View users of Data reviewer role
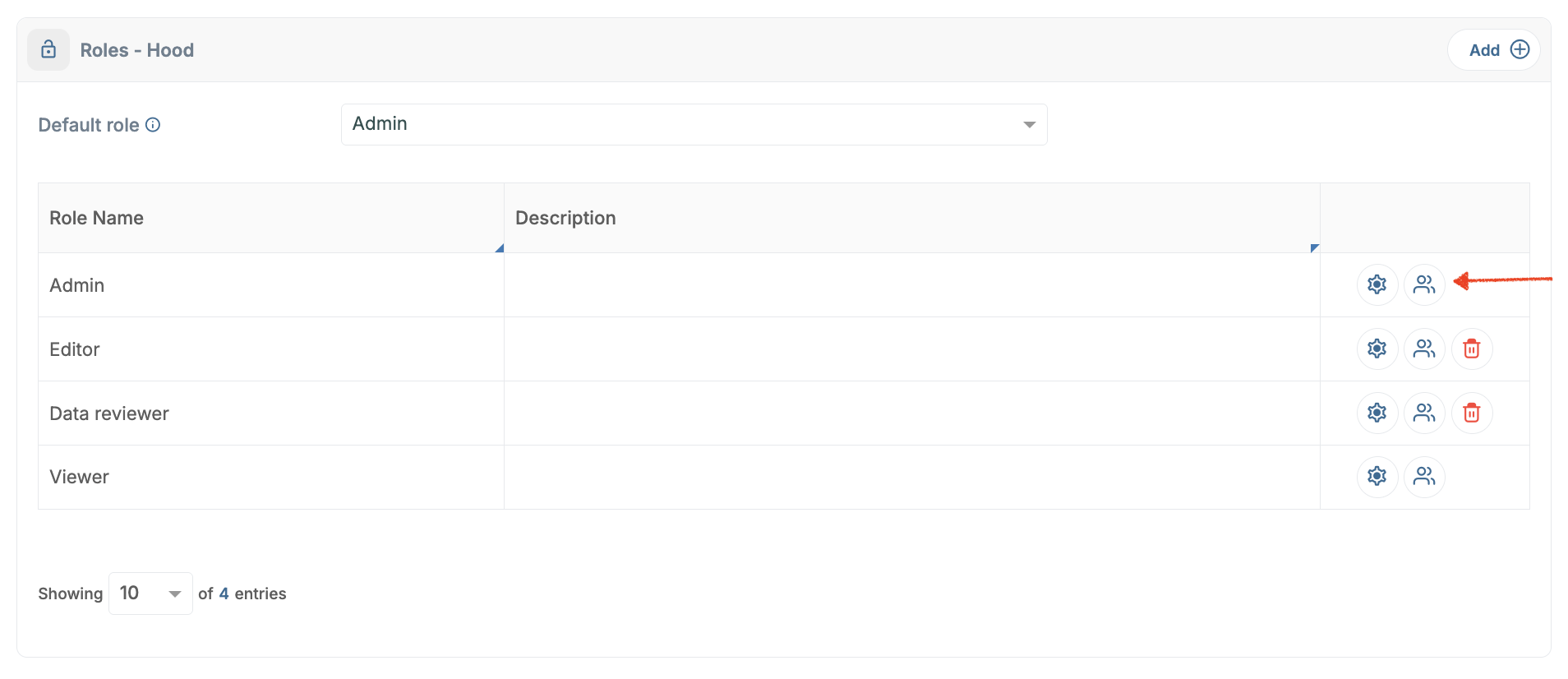 pyautogui.click(x=1424, y=413)
